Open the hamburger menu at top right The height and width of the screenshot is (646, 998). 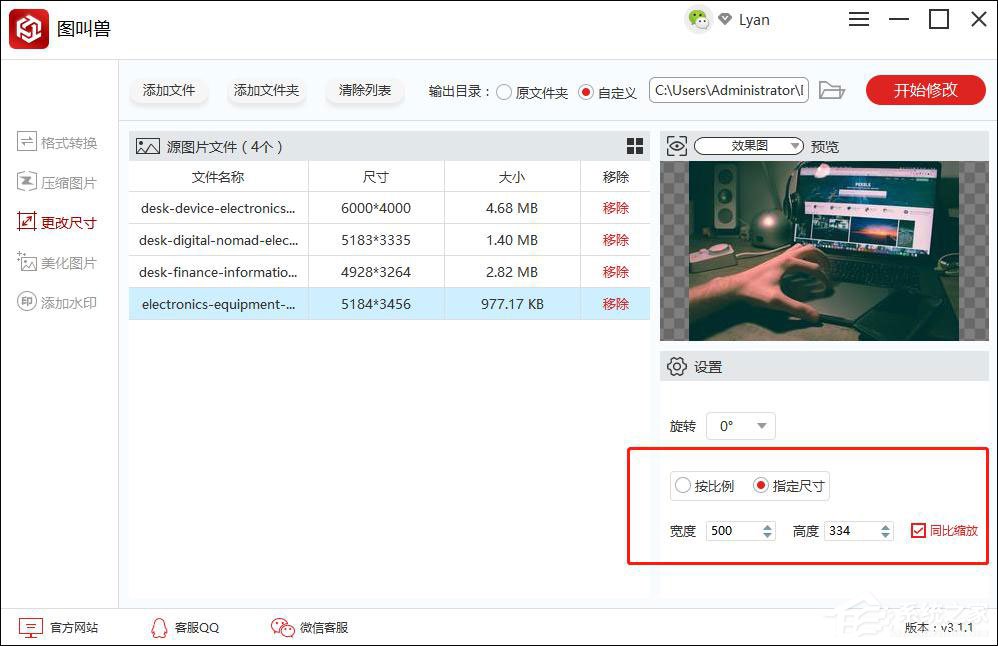pos(858,18)
